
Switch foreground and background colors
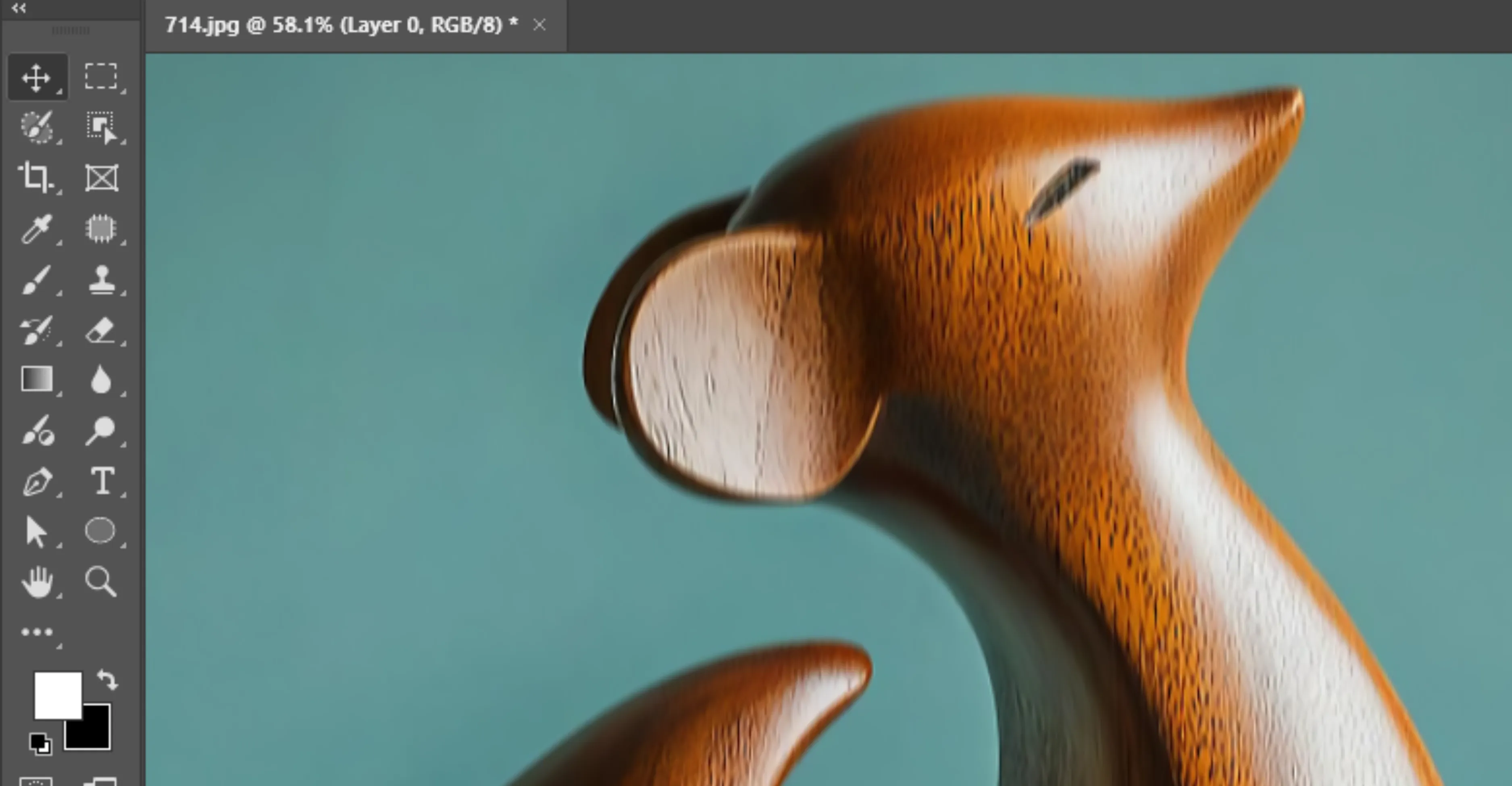pyautogui.click(x=107, y=679)
